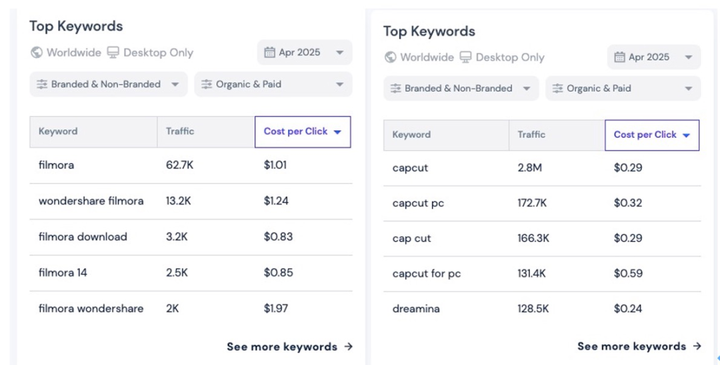Select the wondershare filmora keyword row
This screenshot has width=720, height=365.
[191, 201]
